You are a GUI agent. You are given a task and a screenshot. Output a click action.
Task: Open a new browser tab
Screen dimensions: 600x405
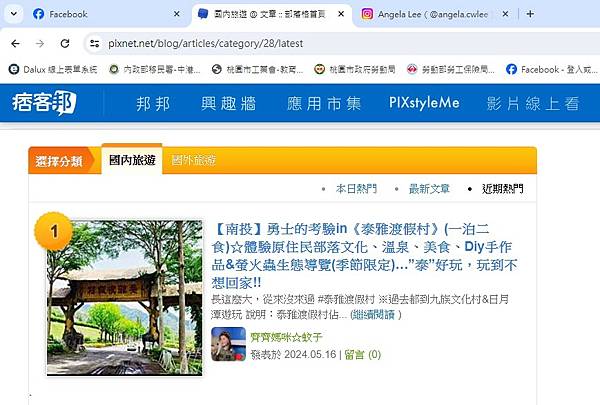pos(530,14)
